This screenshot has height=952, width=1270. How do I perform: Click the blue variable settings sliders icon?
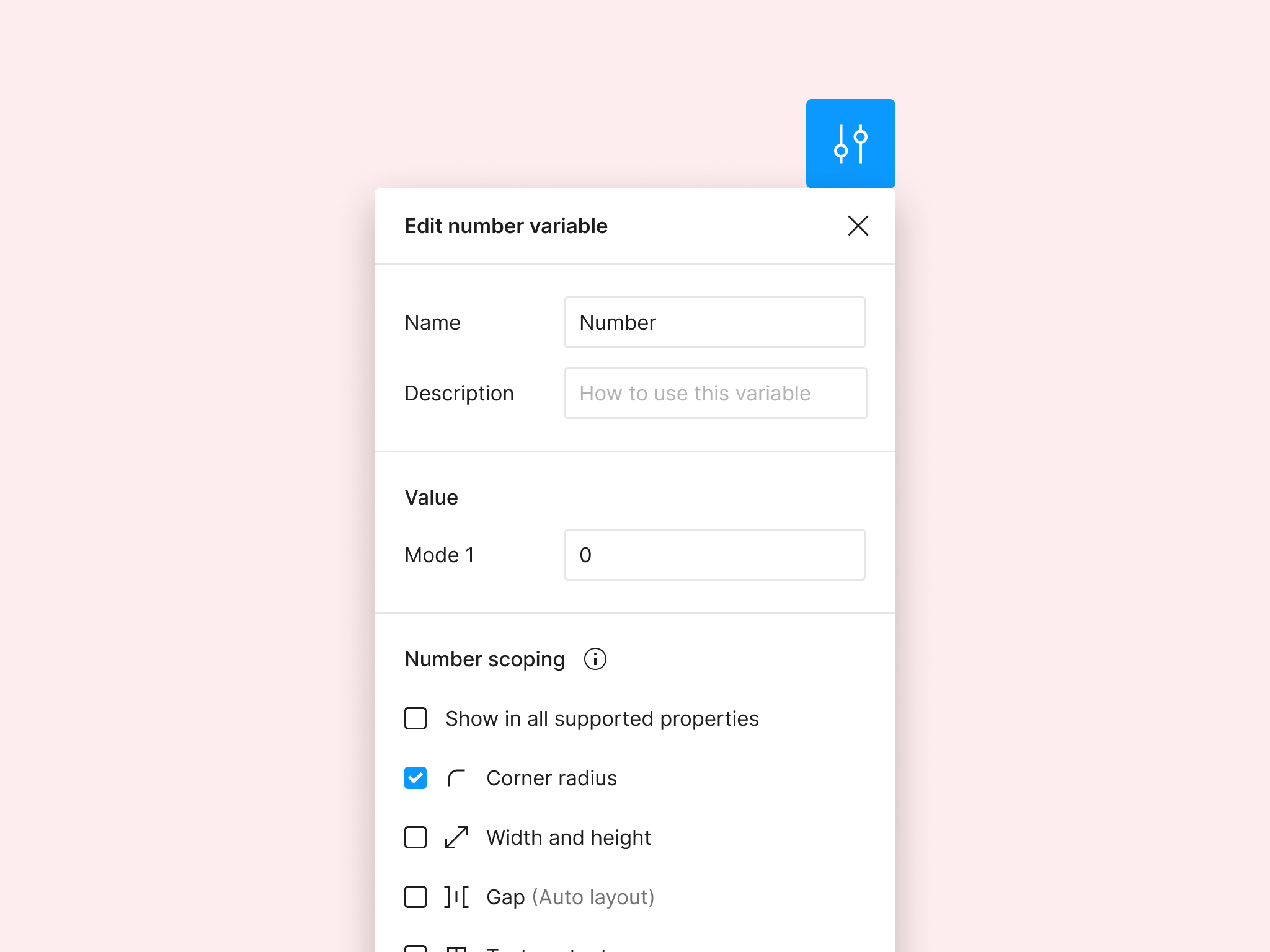850,144
